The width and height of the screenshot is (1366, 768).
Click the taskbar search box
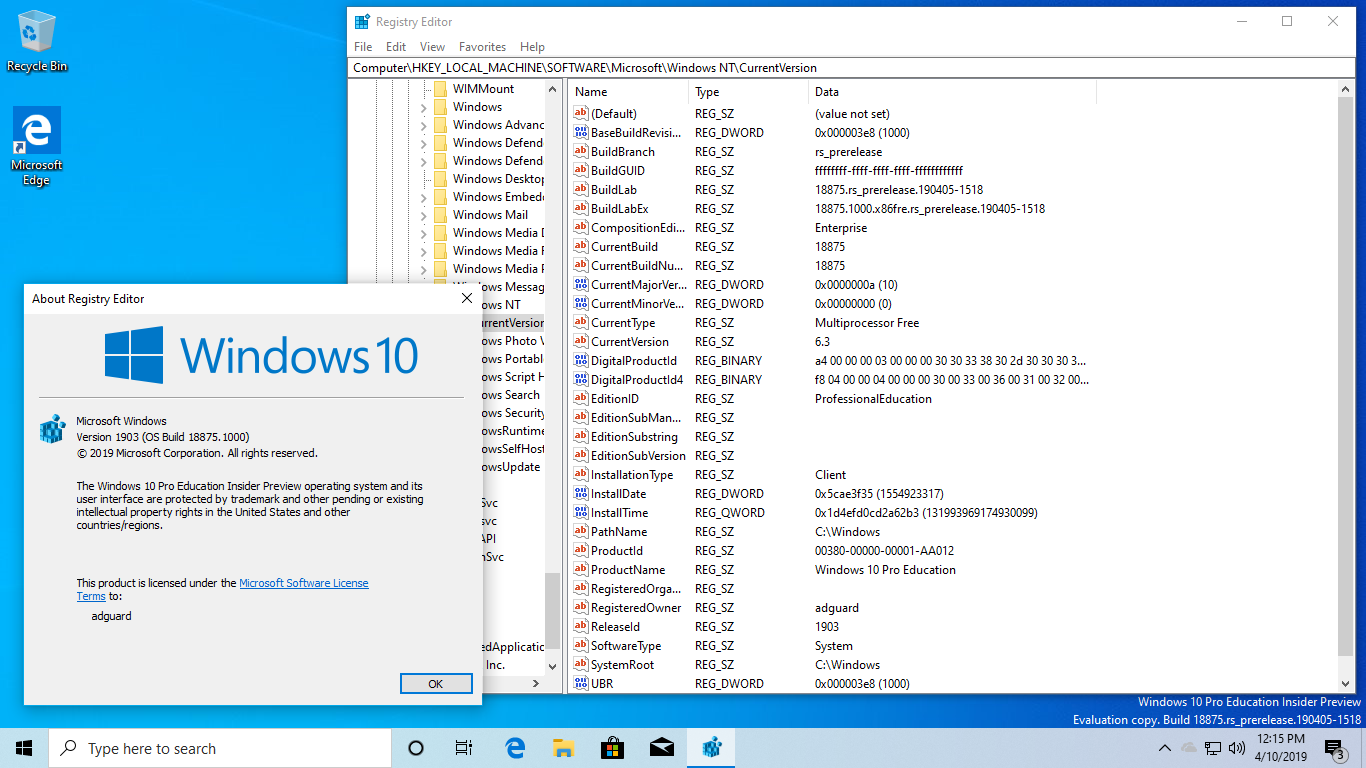click(220, 748)
